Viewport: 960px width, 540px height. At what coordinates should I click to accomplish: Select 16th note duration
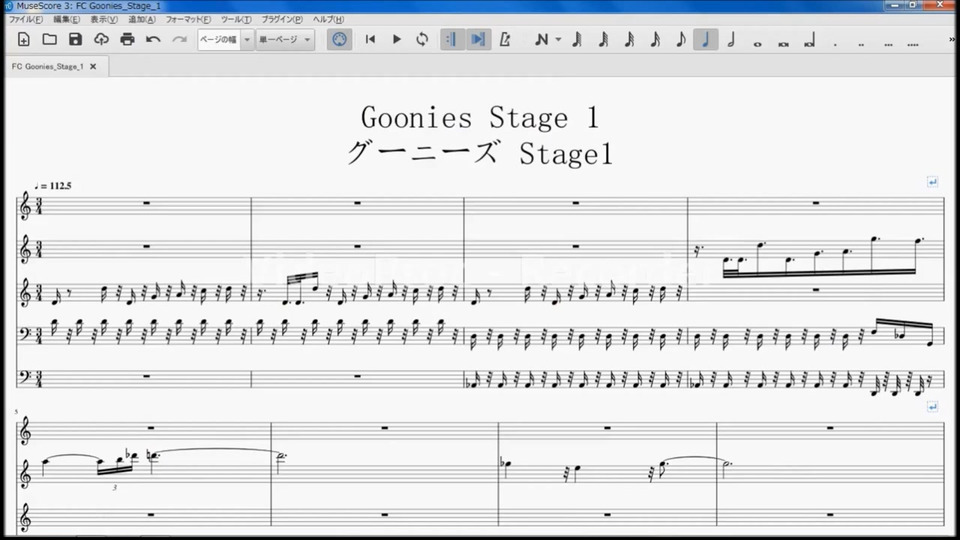(x=654, y=40)
